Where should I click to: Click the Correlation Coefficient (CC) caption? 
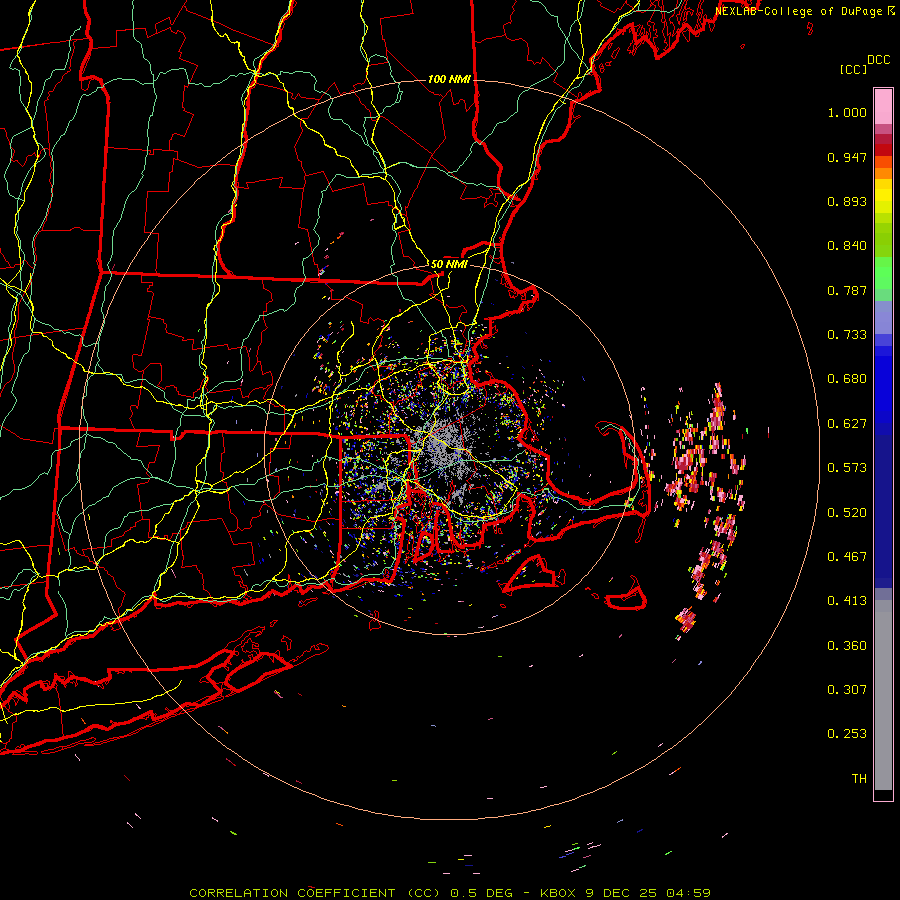[x=314, y=893]
